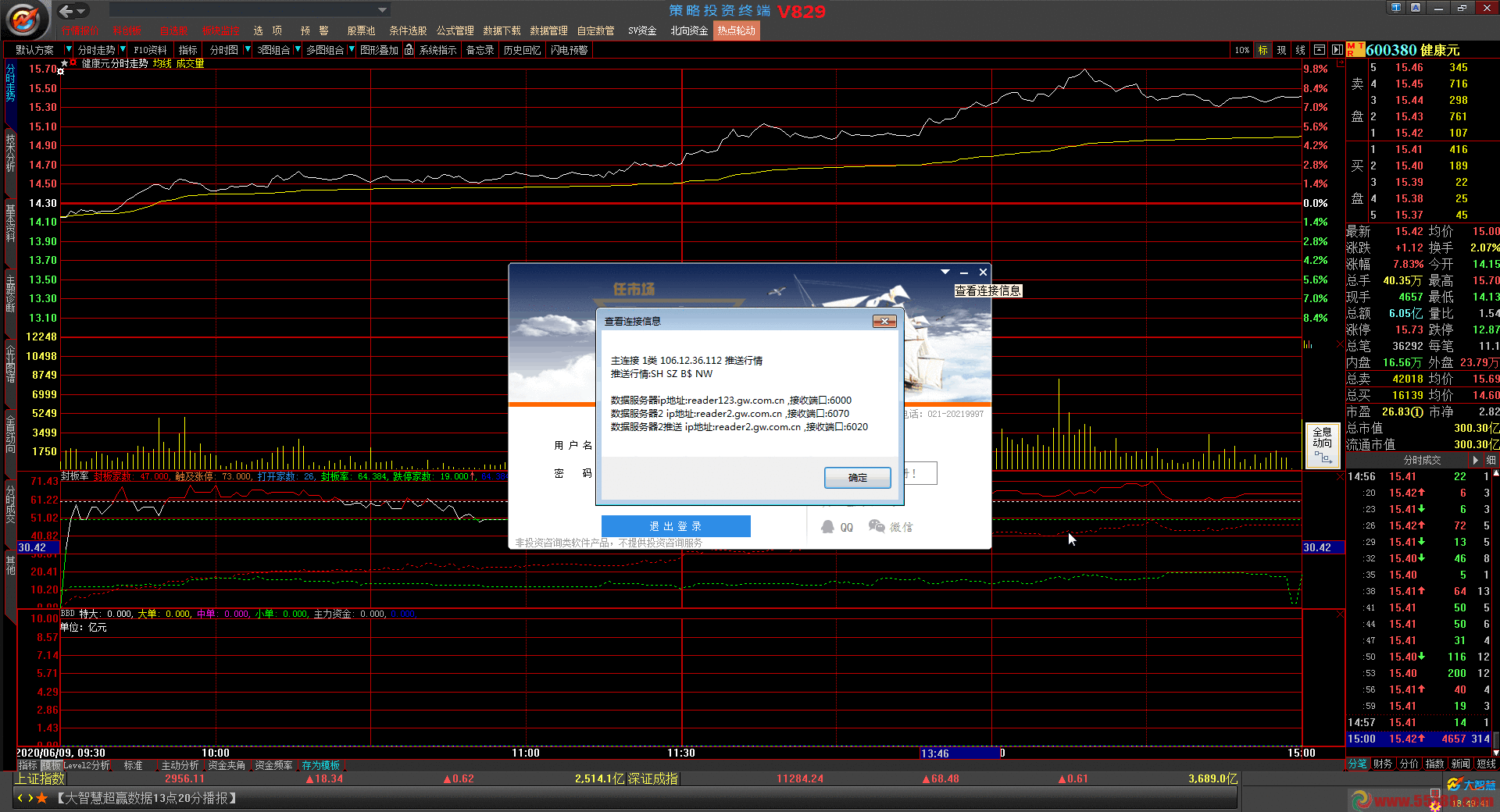Screen dimensions: 1500x812
Task: Select the 新闻 bottom-right tab
Action: click(x=1460, y=764)
